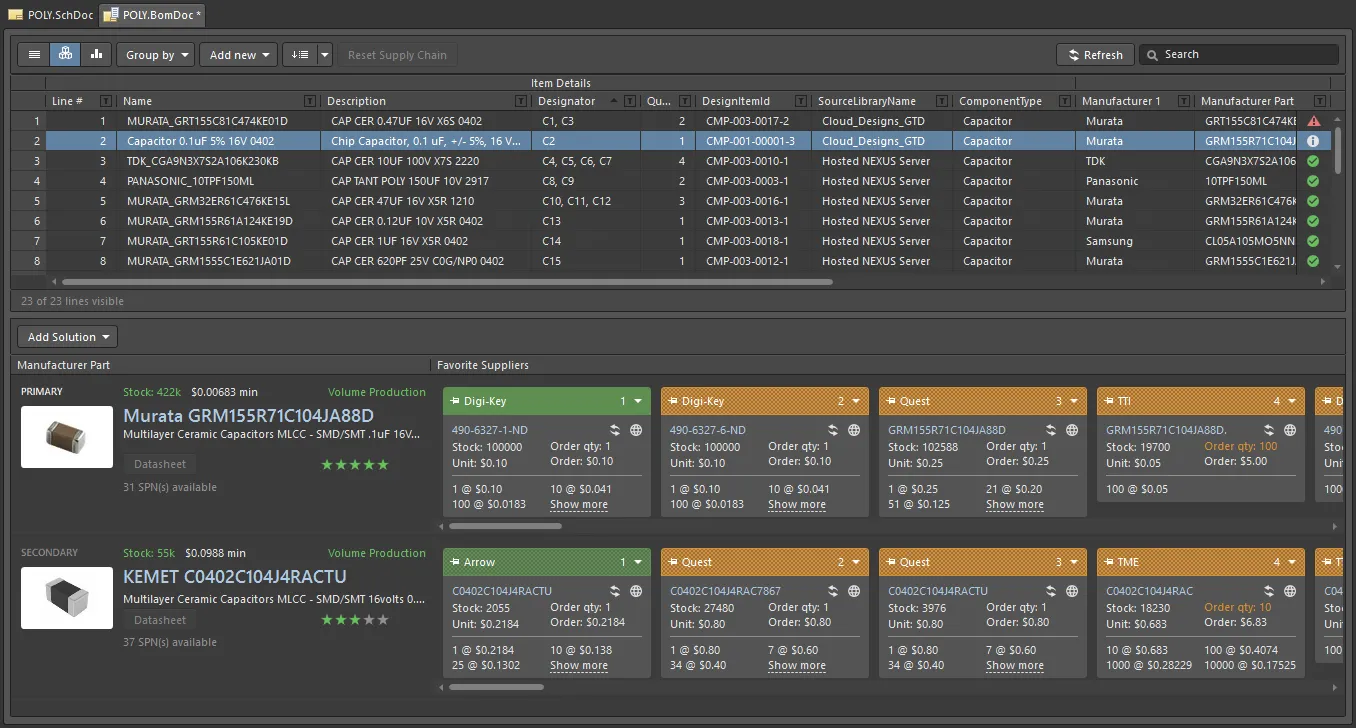Open the chart view icon in toolbar
This screenshot has height=728, width=1356.
click(x=96, y=55)
